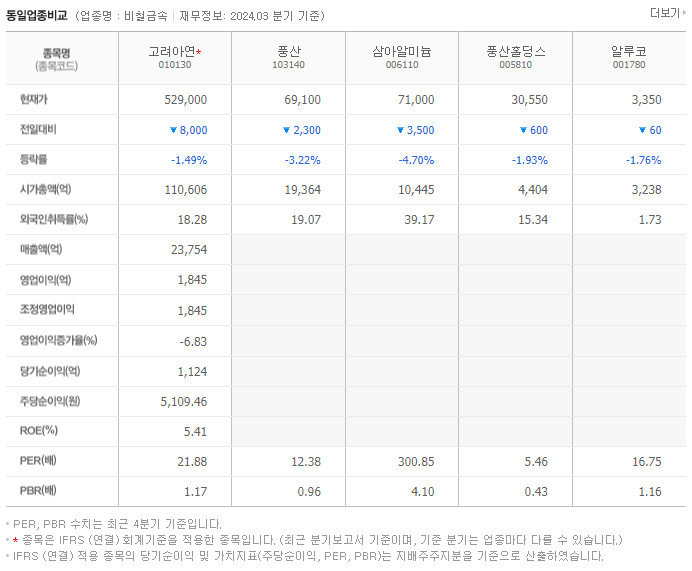Image resolution: width=692 pixels, height=571 pixels.
Task: Click revenue value 23,754
Action: (x=189, y=250)
